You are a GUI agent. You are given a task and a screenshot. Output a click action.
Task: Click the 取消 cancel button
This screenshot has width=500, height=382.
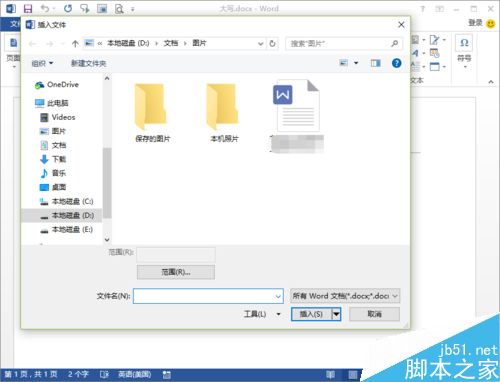(x=374, y=314)
